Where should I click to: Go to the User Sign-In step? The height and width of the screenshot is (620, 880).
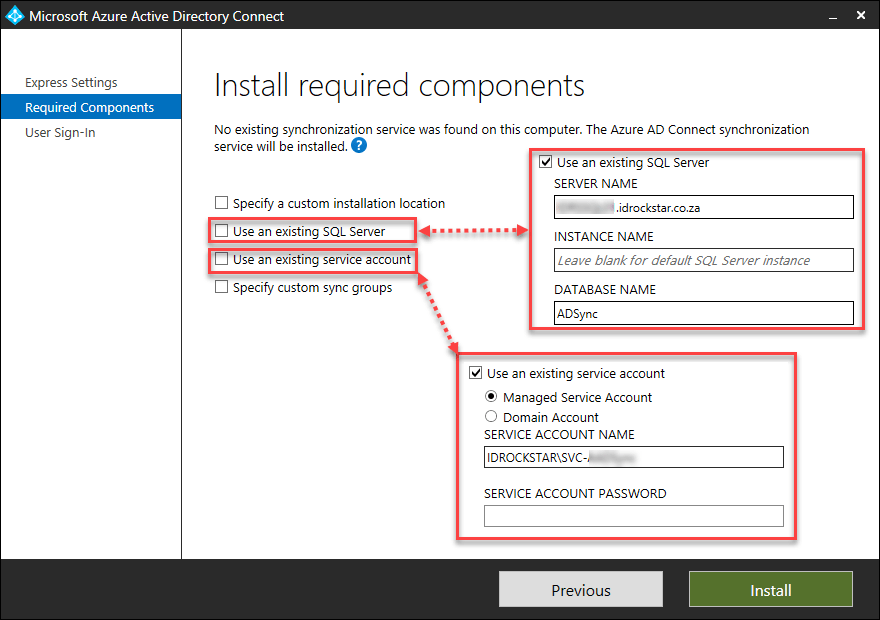pyautogui.click(x=60, y=132)
